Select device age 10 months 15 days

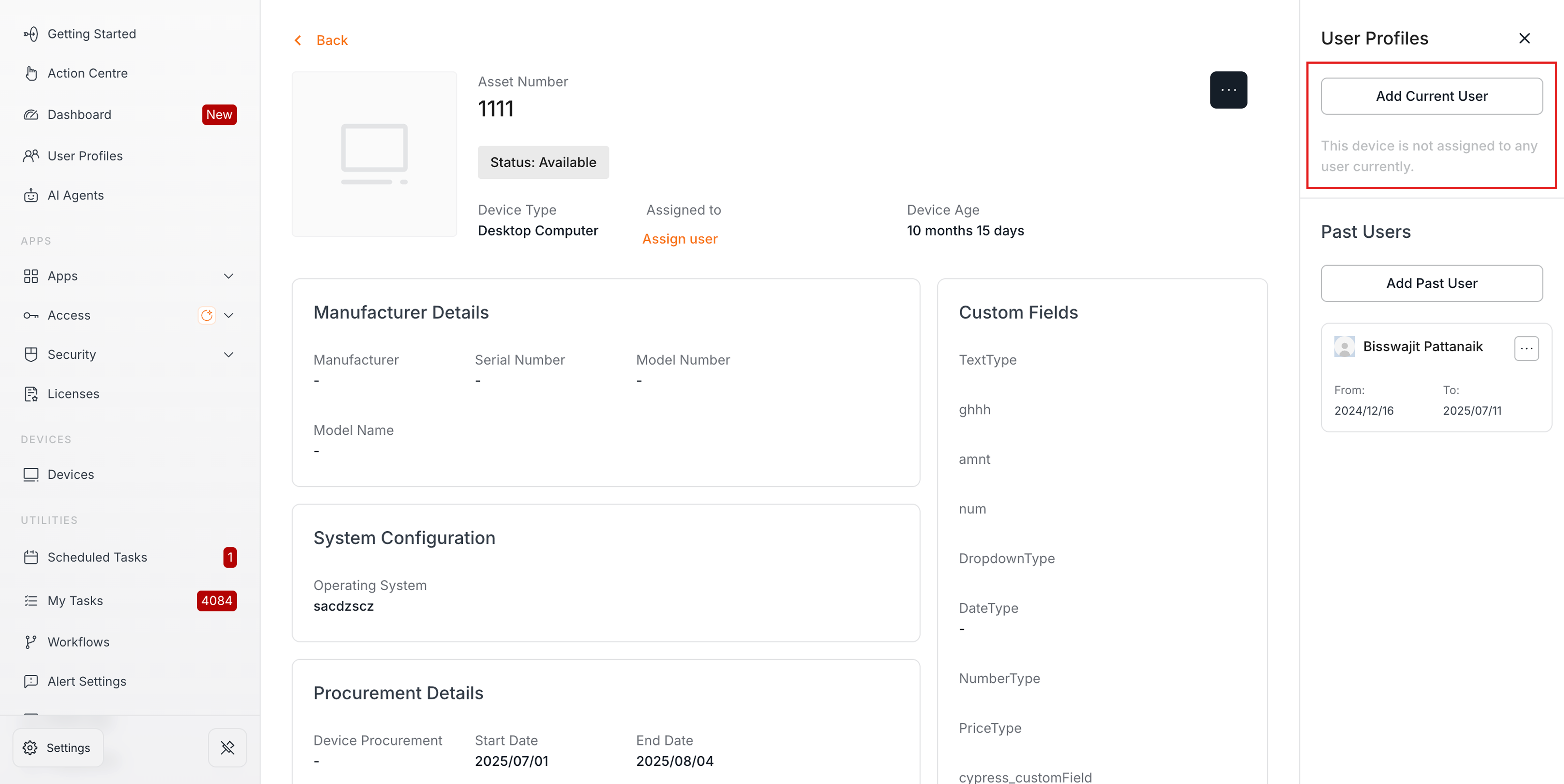(965, 231)
